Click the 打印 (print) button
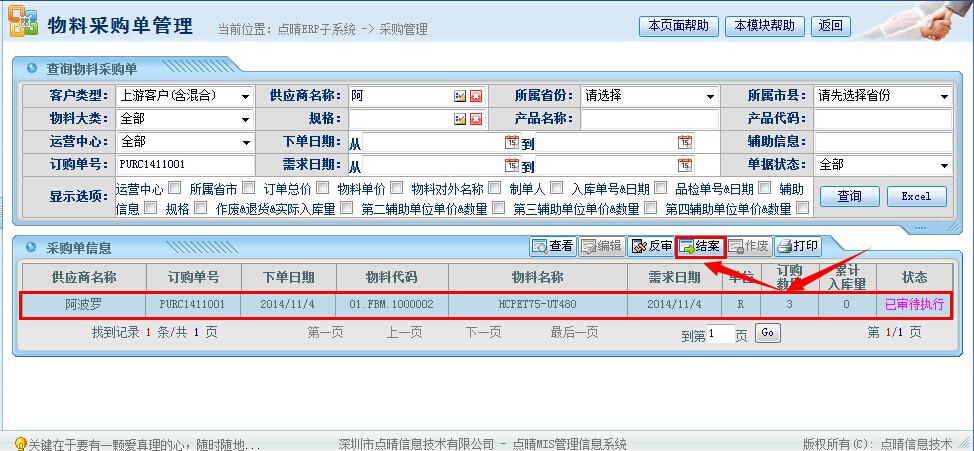 [x=797, y=246]
